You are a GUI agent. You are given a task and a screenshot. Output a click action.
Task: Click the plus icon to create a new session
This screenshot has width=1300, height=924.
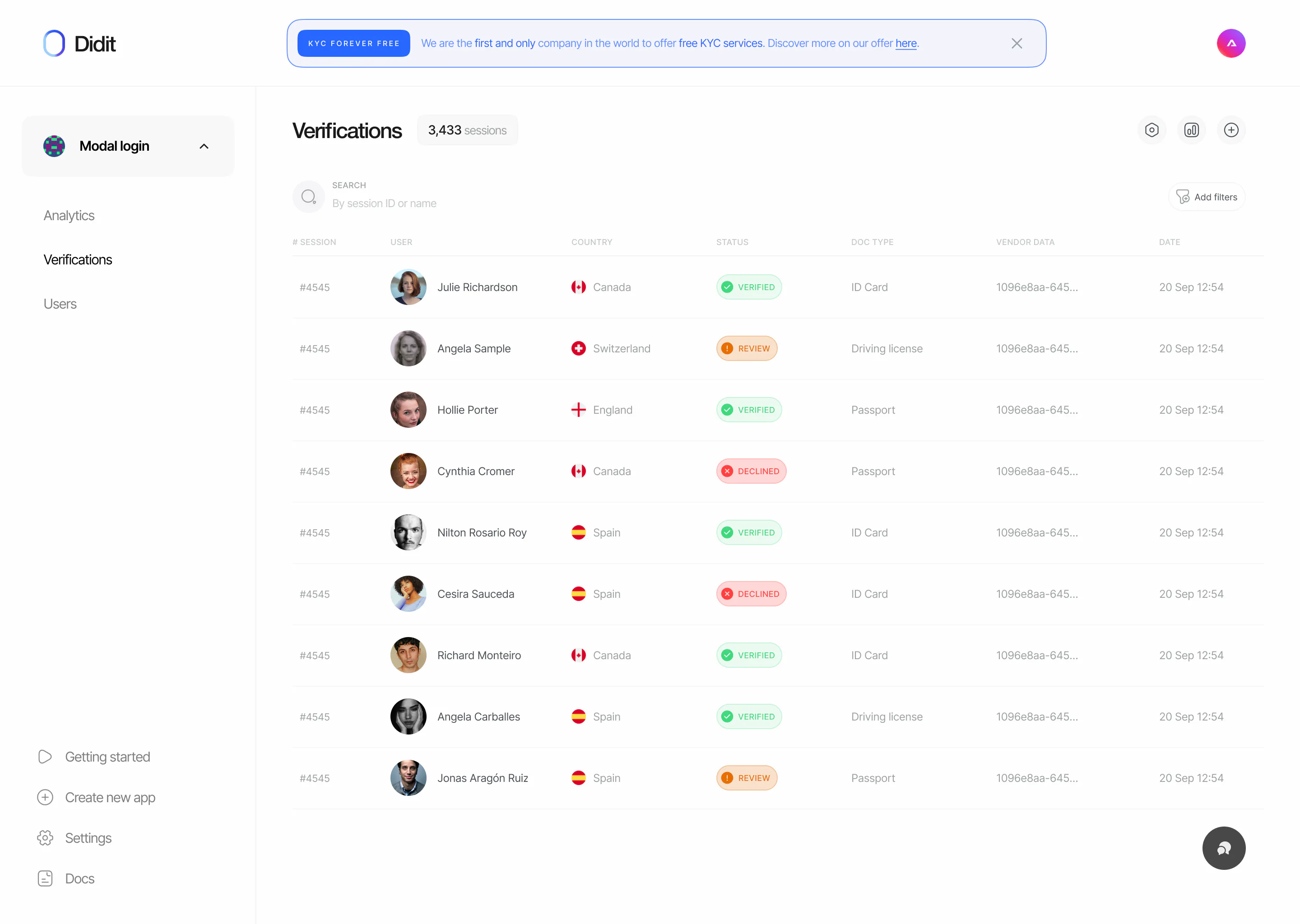click(x=1231, y=130)
